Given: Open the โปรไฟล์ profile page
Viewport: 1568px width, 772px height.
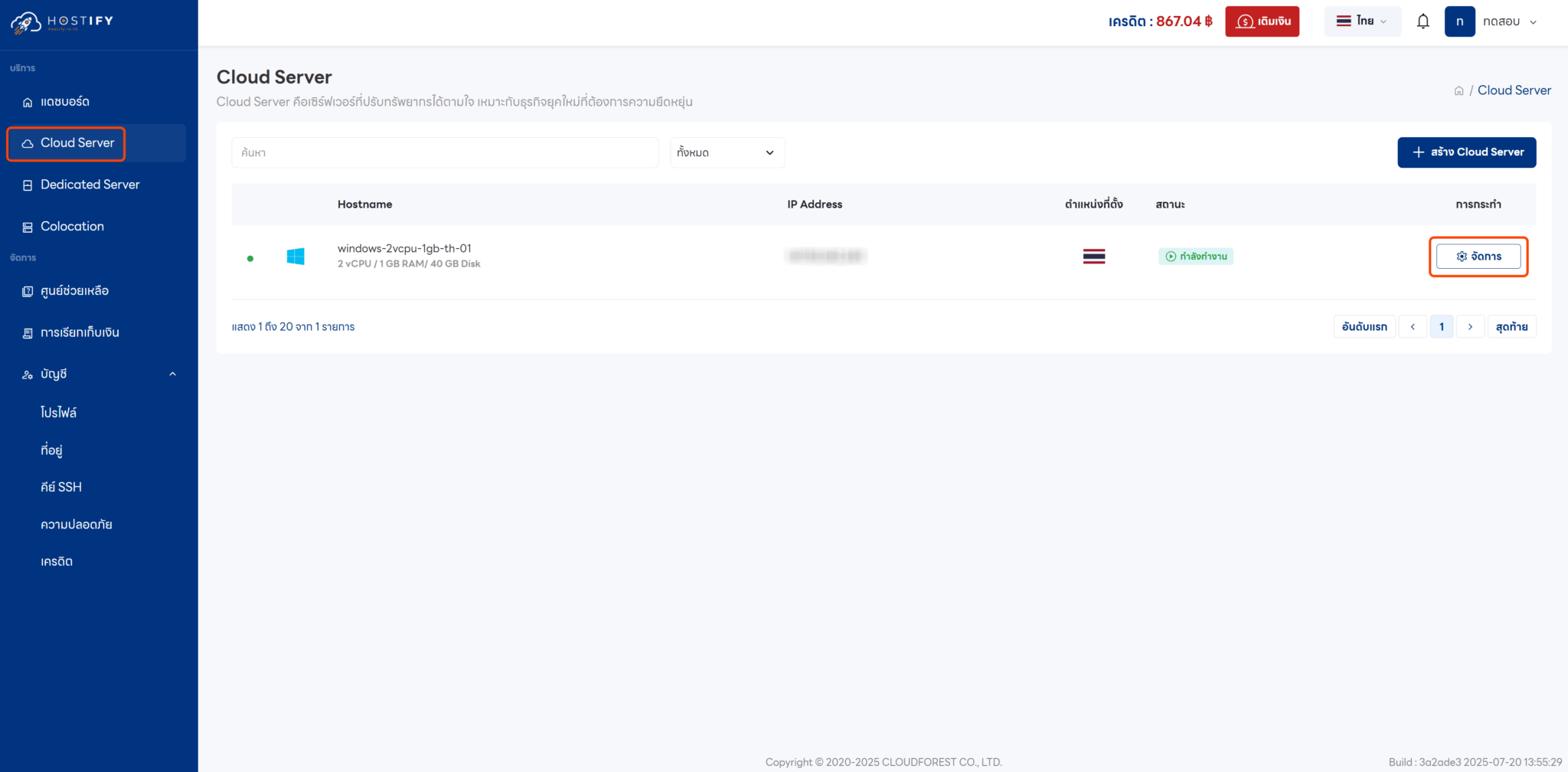Looking at the screenshot, I should 58,412.
